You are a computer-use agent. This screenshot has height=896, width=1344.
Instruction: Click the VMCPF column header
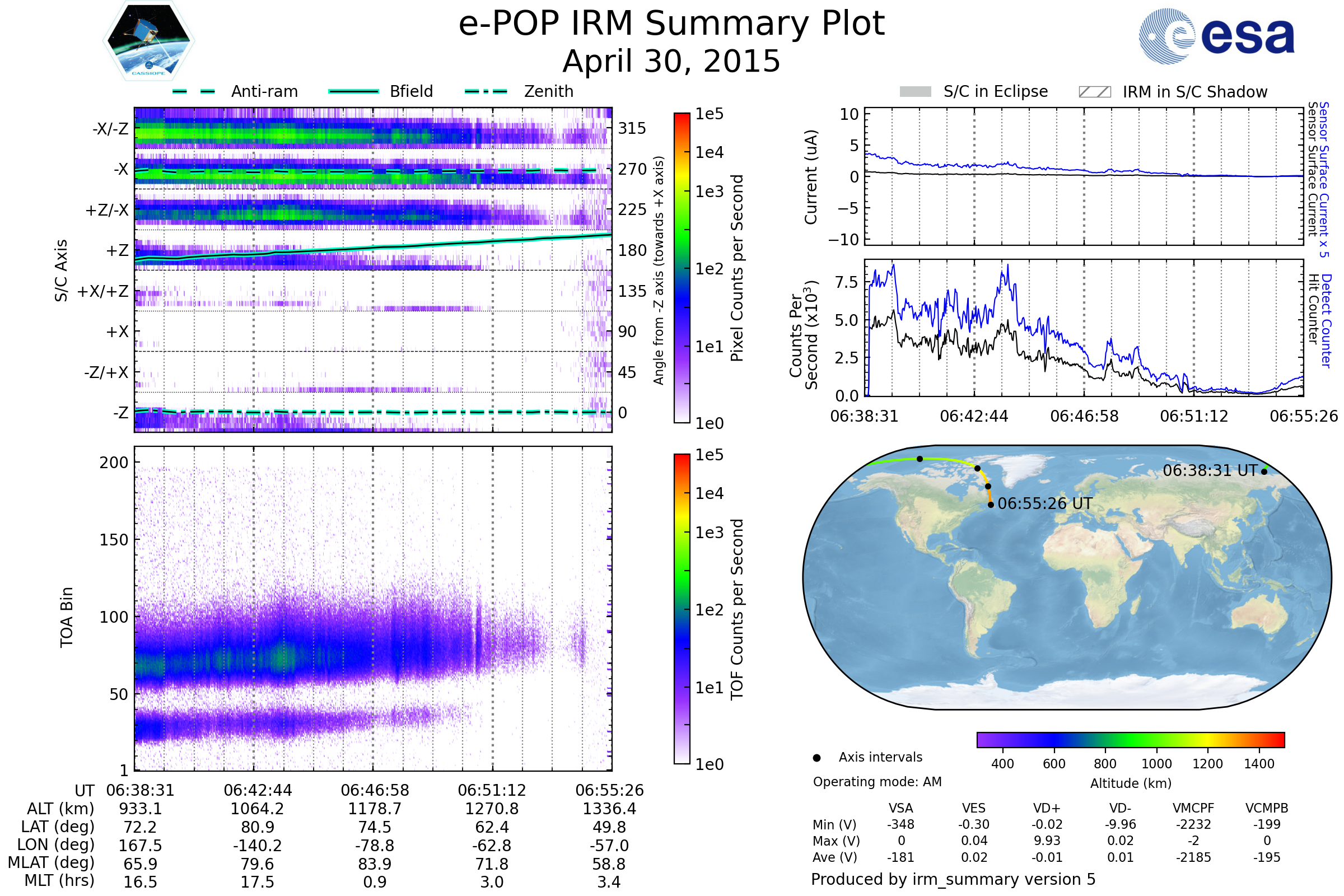(x=1193, y=808)
